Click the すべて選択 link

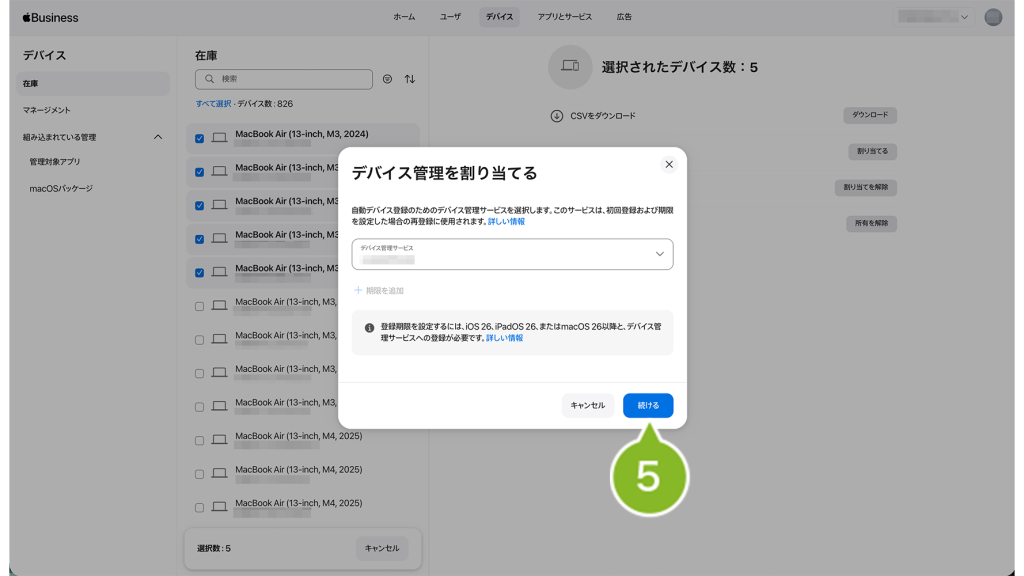pyautogui.click(x=213, y=104)
